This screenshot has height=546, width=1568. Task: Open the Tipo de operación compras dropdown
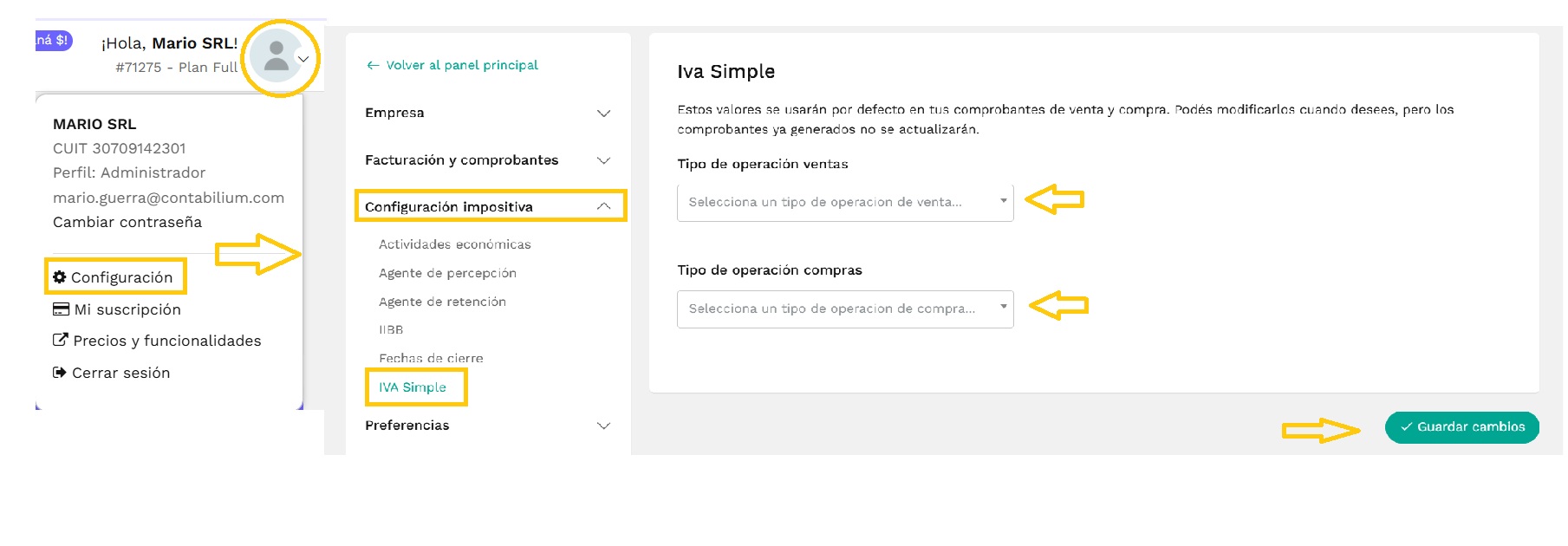(x=845, y=309)
